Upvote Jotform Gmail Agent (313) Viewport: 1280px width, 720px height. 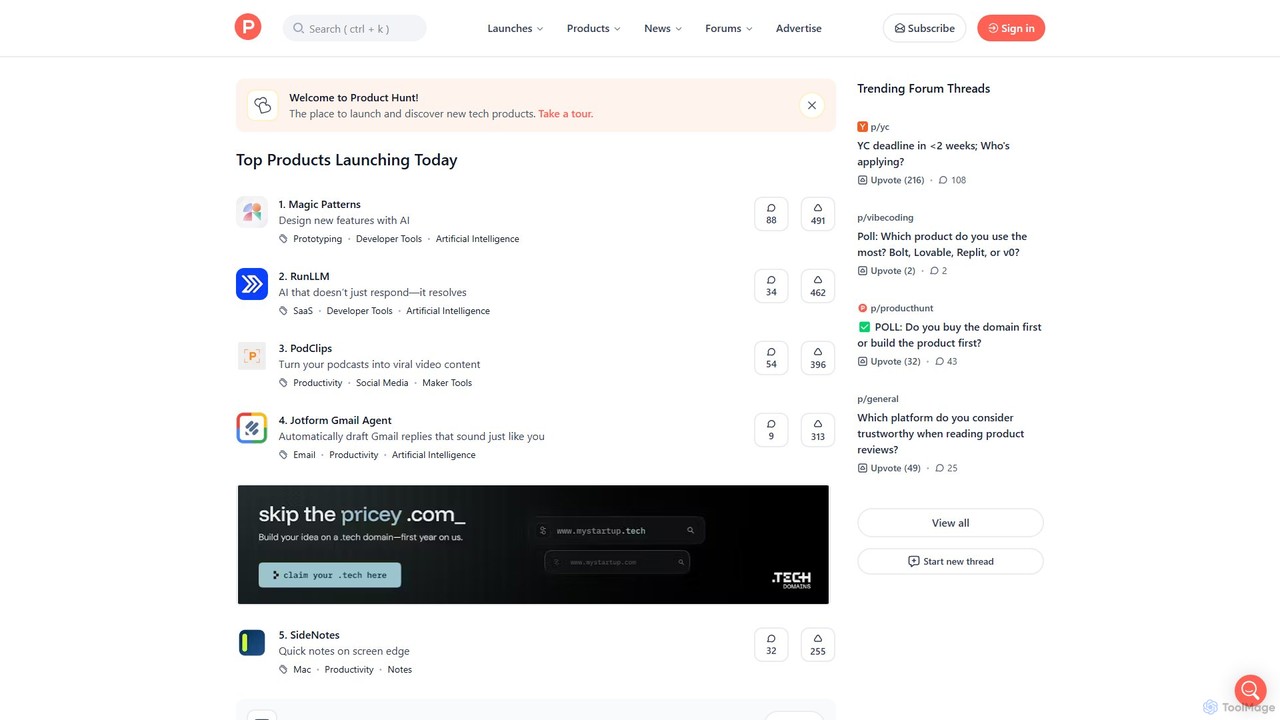(818, 430)
